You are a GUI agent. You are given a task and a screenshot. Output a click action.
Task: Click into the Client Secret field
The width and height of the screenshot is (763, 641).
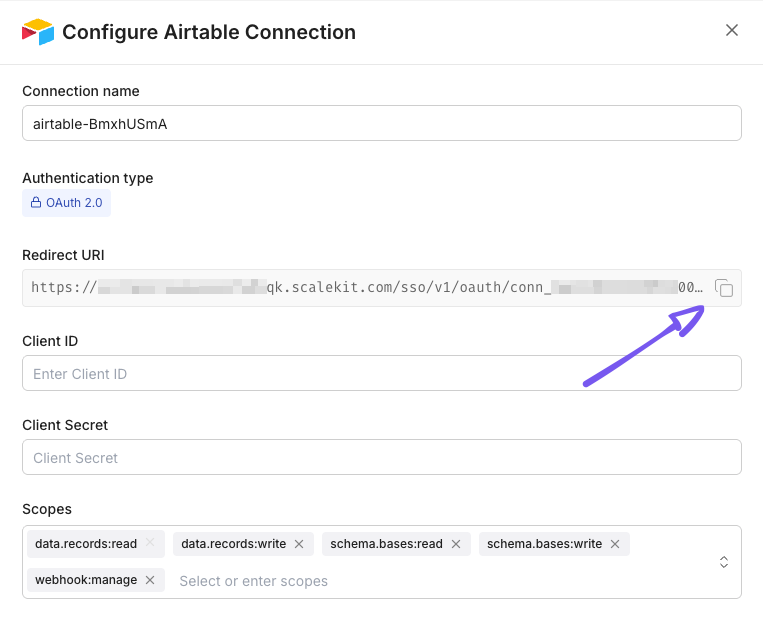(x=382, y=458)
